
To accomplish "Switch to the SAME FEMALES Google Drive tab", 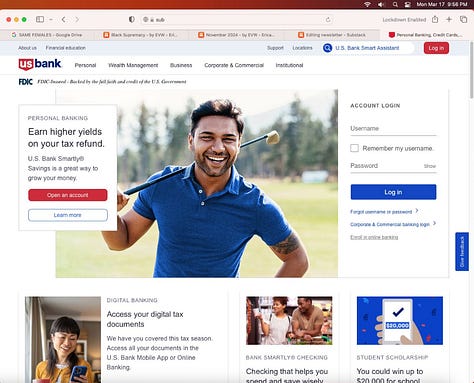I will tap(47, 35).
